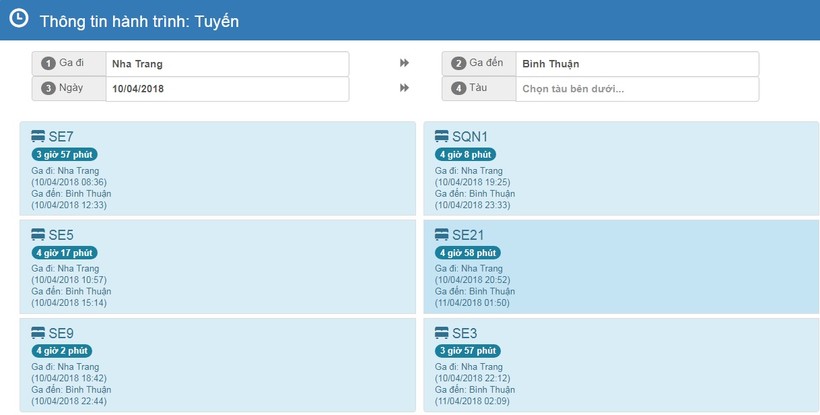Click the 4 giờ 58 phút badge
This screenshot has height=415, width=820.
pyautogui.click(x=468, y=253)
